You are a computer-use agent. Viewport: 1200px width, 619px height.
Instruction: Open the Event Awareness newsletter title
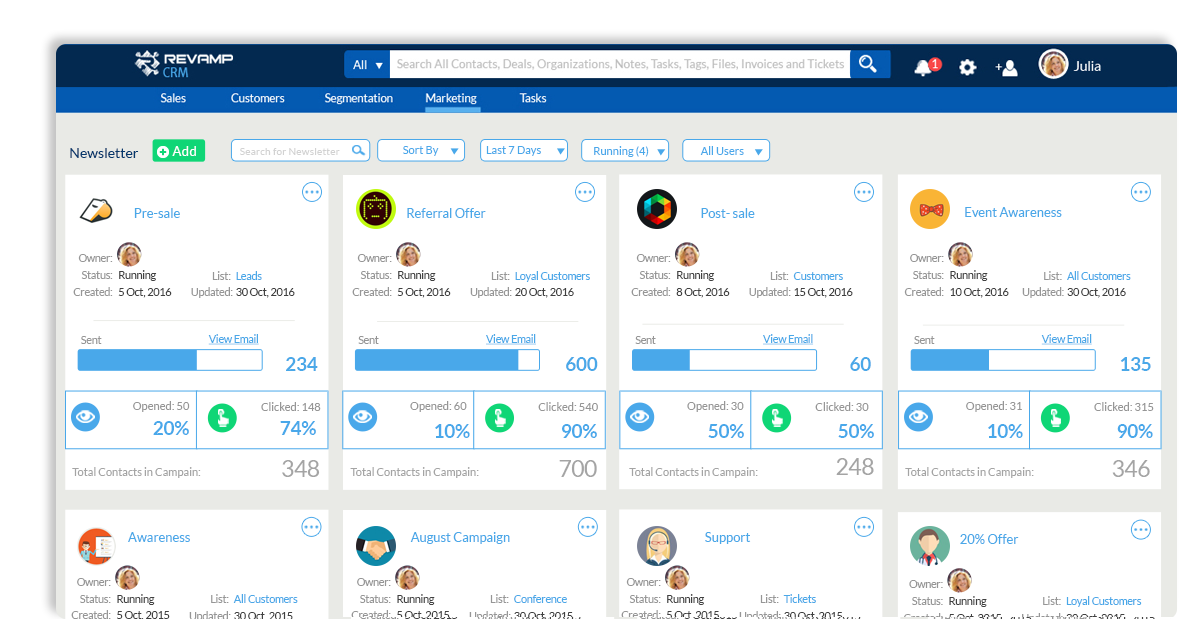coord(1013,212)
